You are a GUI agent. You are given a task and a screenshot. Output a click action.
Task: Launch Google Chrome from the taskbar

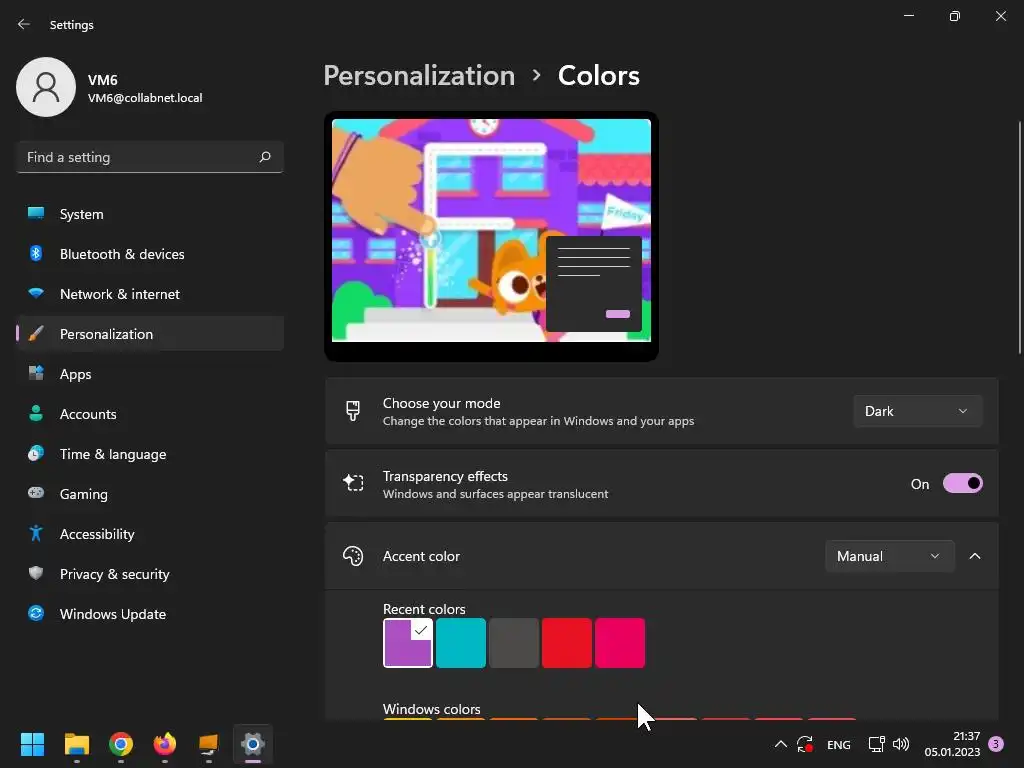coord(121,744)
